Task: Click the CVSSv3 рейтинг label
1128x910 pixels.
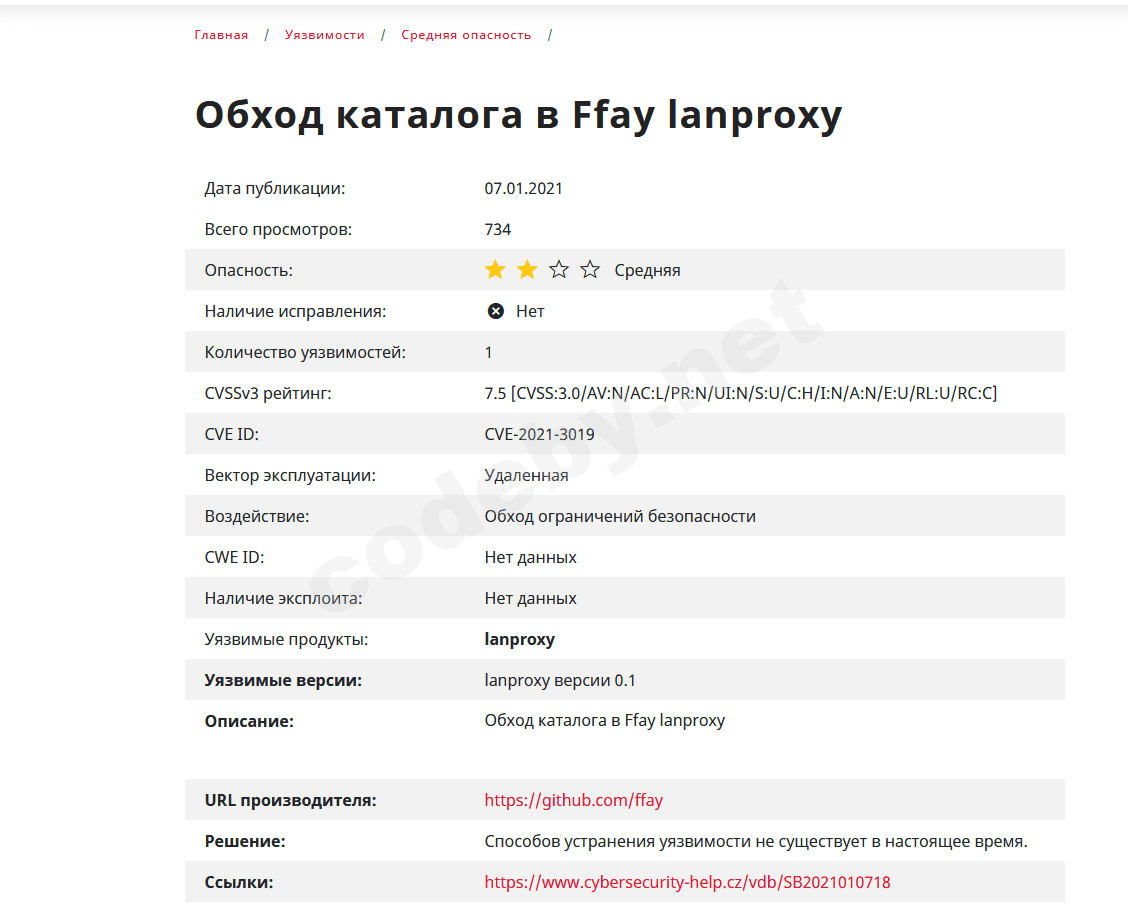Action: 268,393
